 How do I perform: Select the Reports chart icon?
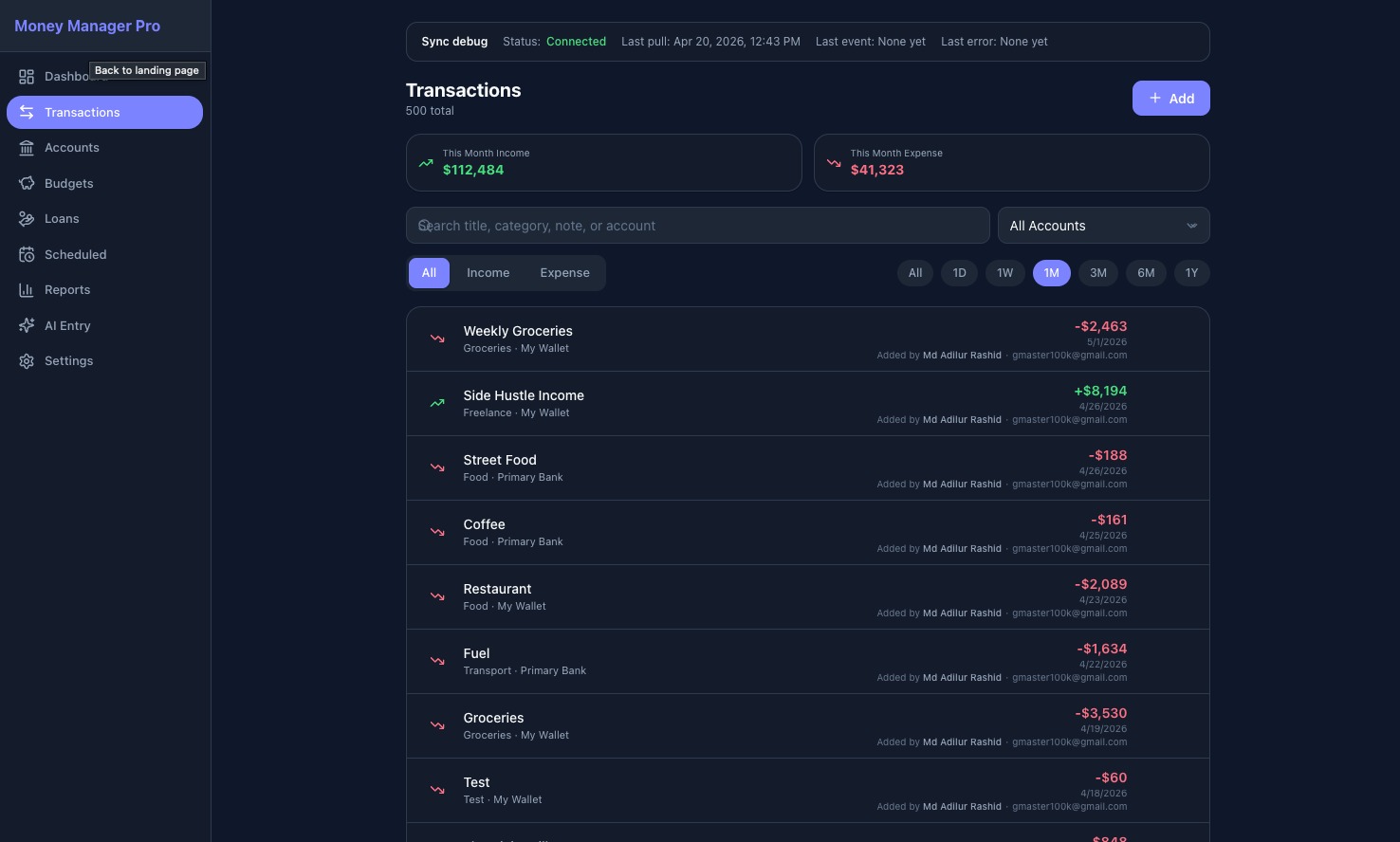[27, 289]
